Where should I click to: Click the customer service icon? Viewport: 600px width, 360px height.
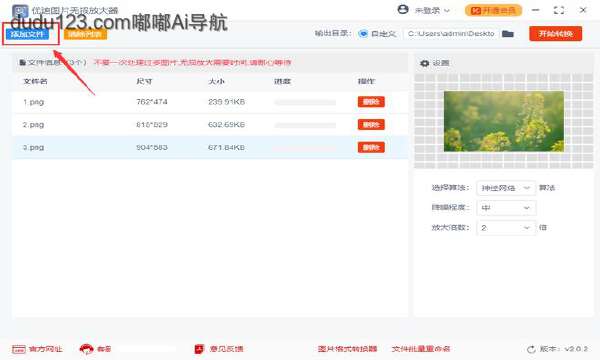[86, 349]
